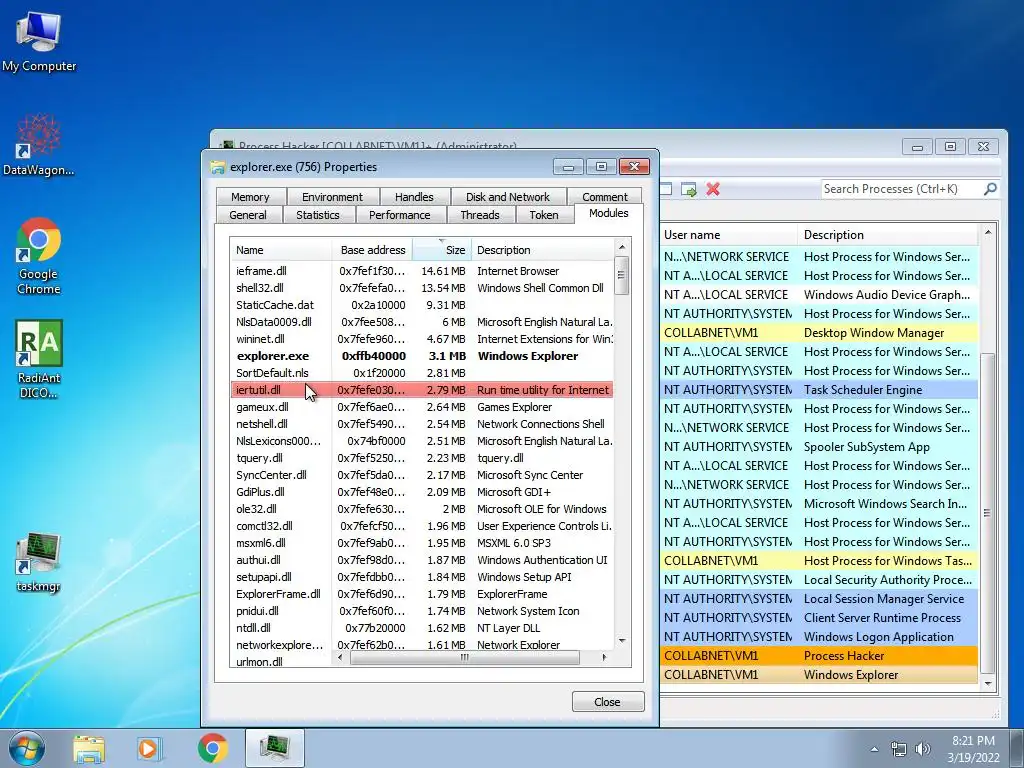
Task: Open the General tab
Action: (248, 215)
